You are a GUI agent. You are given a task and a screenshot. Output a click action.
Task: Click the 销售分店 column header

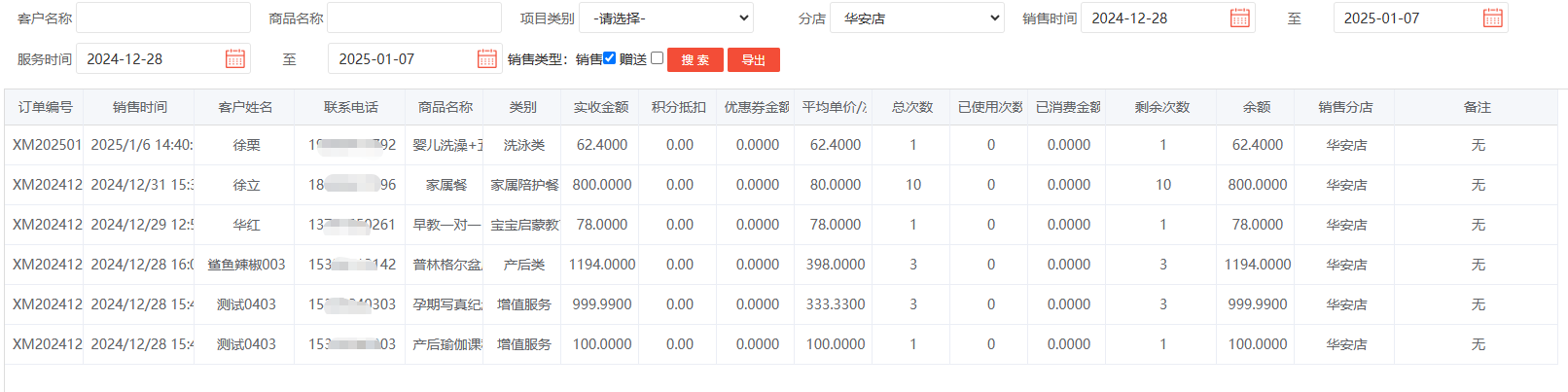[x=1346, y=107]
